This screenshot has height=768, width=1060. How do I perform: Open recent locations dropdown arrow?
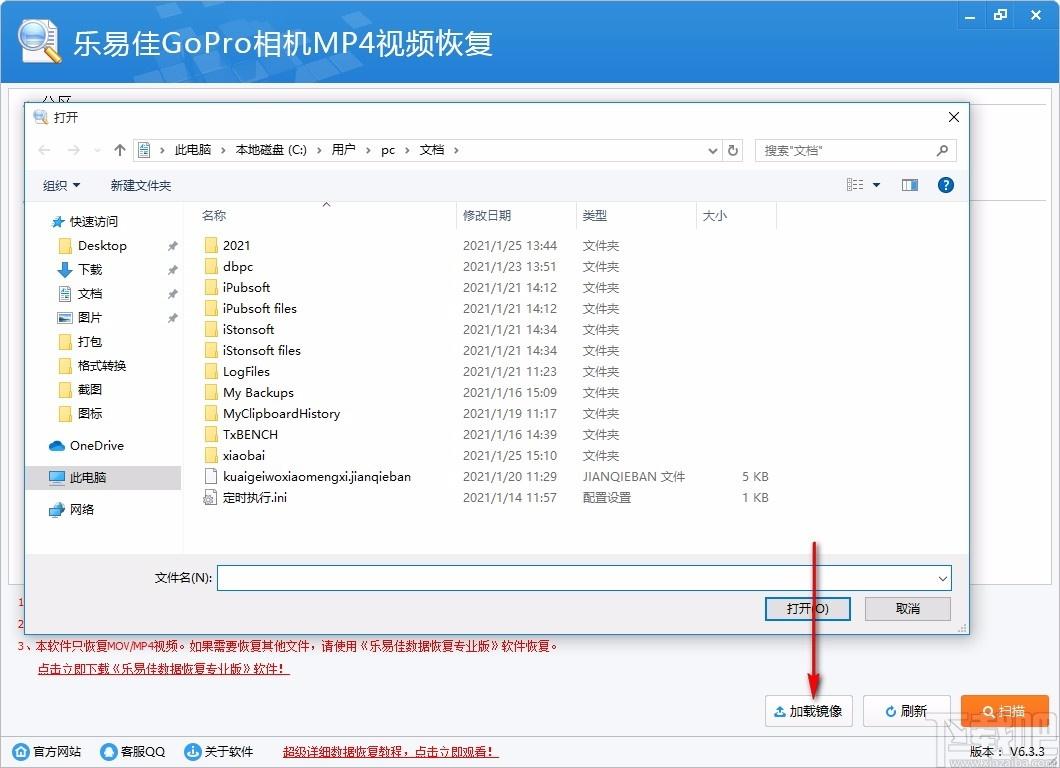[97, 150]
